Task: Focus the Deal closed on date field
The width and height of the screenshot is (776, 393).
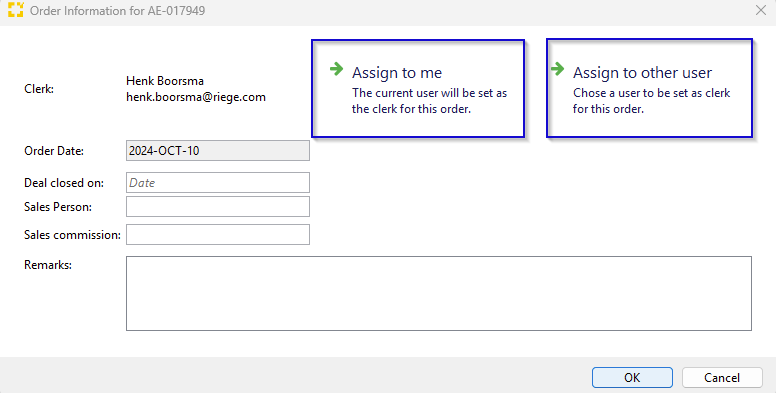Action: click(218, 183)
